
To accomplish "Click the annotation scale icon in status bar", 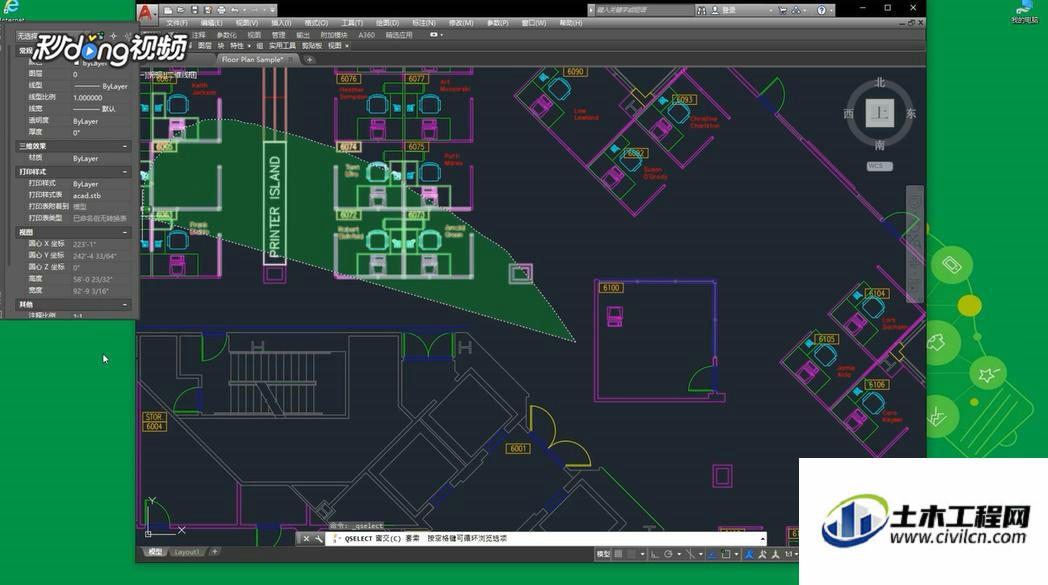I will pyautogui.click(x=775, y=554).
